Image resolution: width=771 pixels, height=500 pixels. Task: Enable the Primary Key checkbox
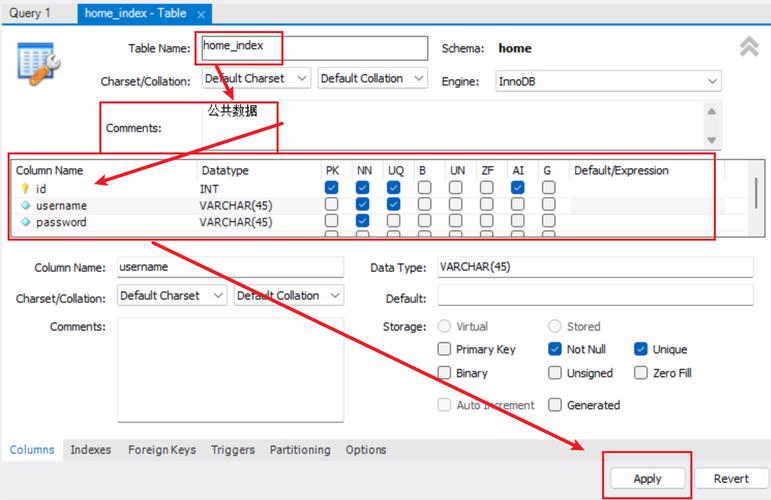pos(445,350)
